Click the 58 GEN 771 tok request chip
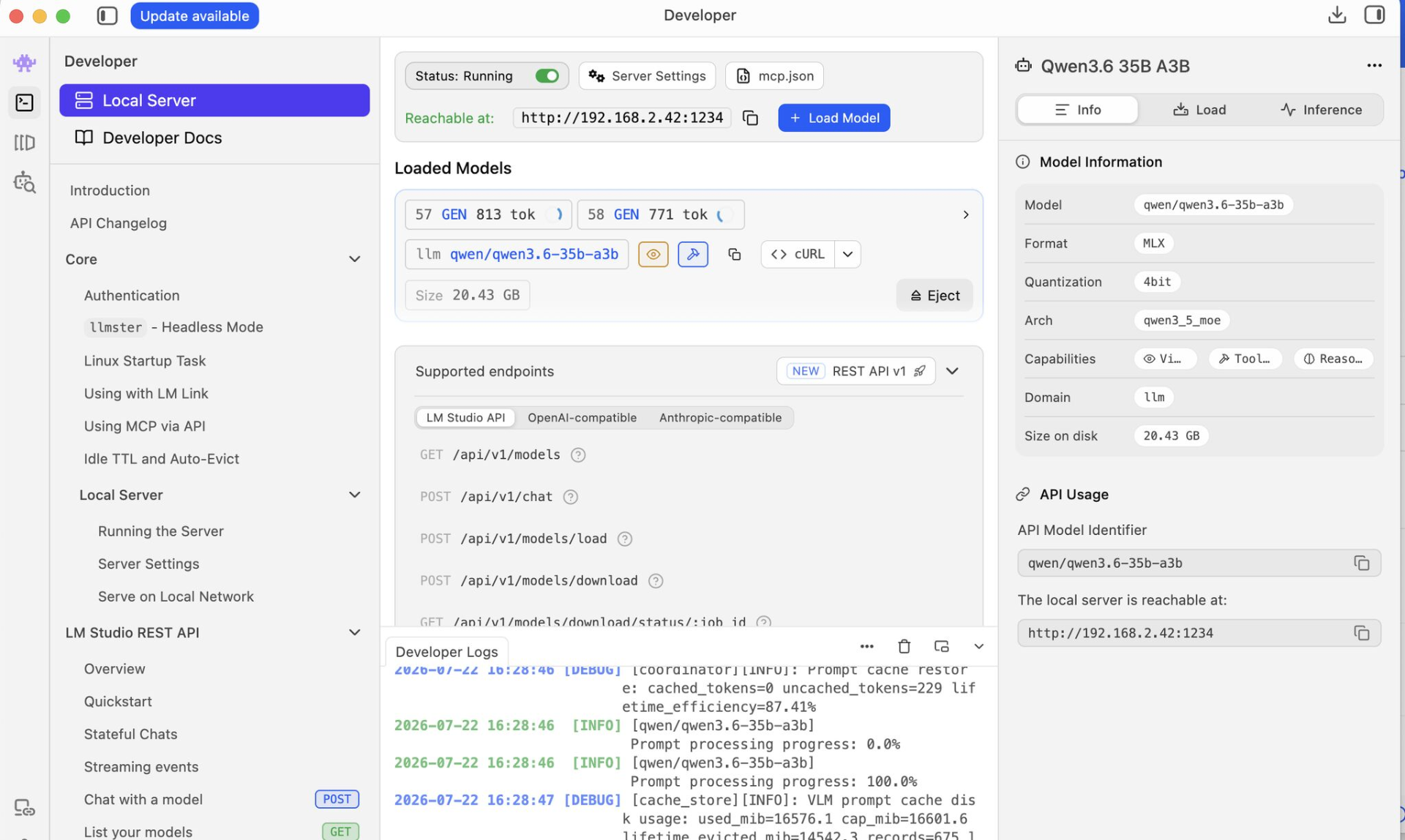The image size is (1405, 840). point(661,214)
